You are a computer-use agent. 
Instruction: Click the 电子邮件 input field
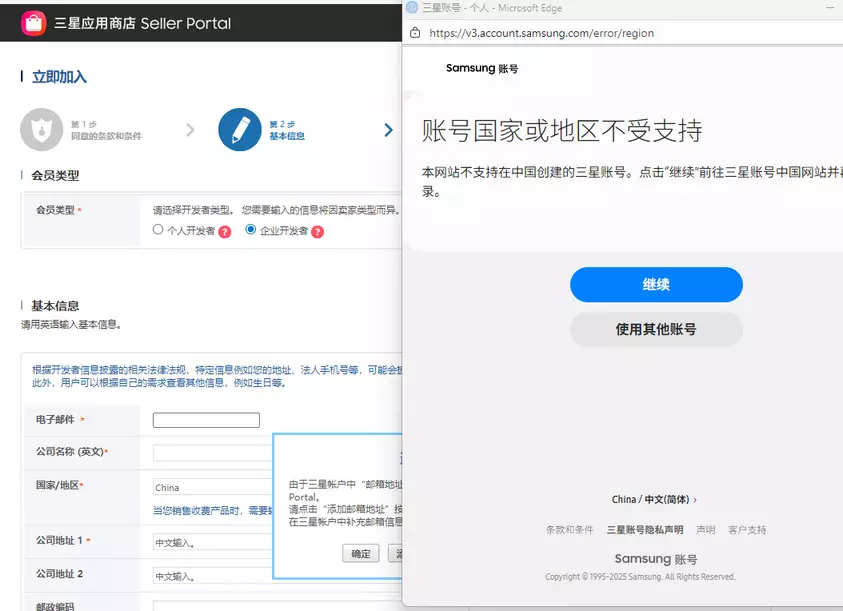click(x=206, y=420)
